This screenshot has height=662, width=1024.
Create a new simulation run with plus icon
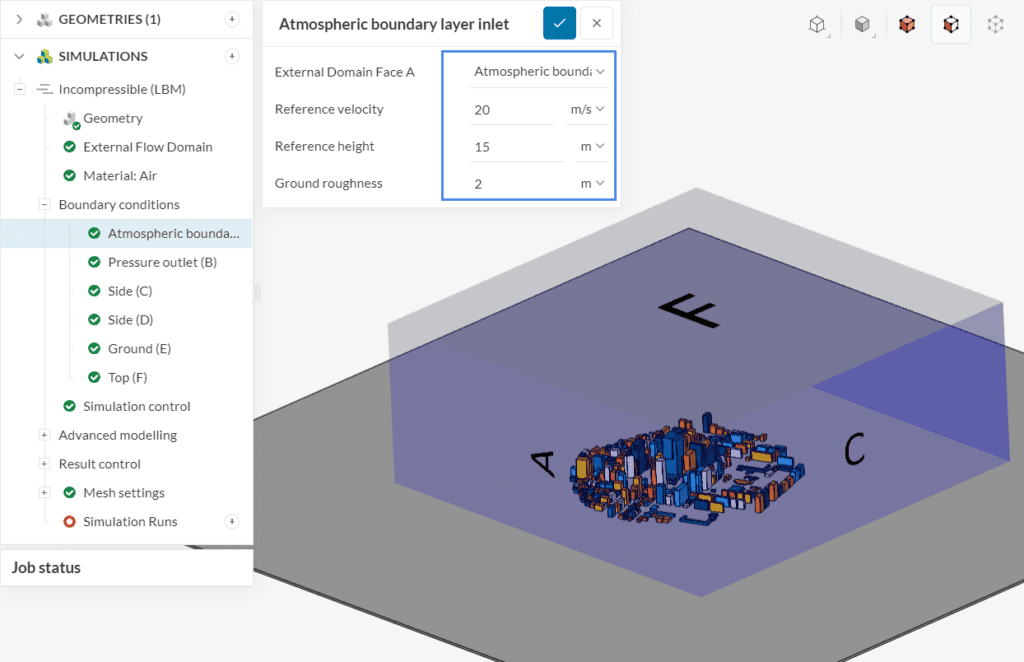pos(232,521)
